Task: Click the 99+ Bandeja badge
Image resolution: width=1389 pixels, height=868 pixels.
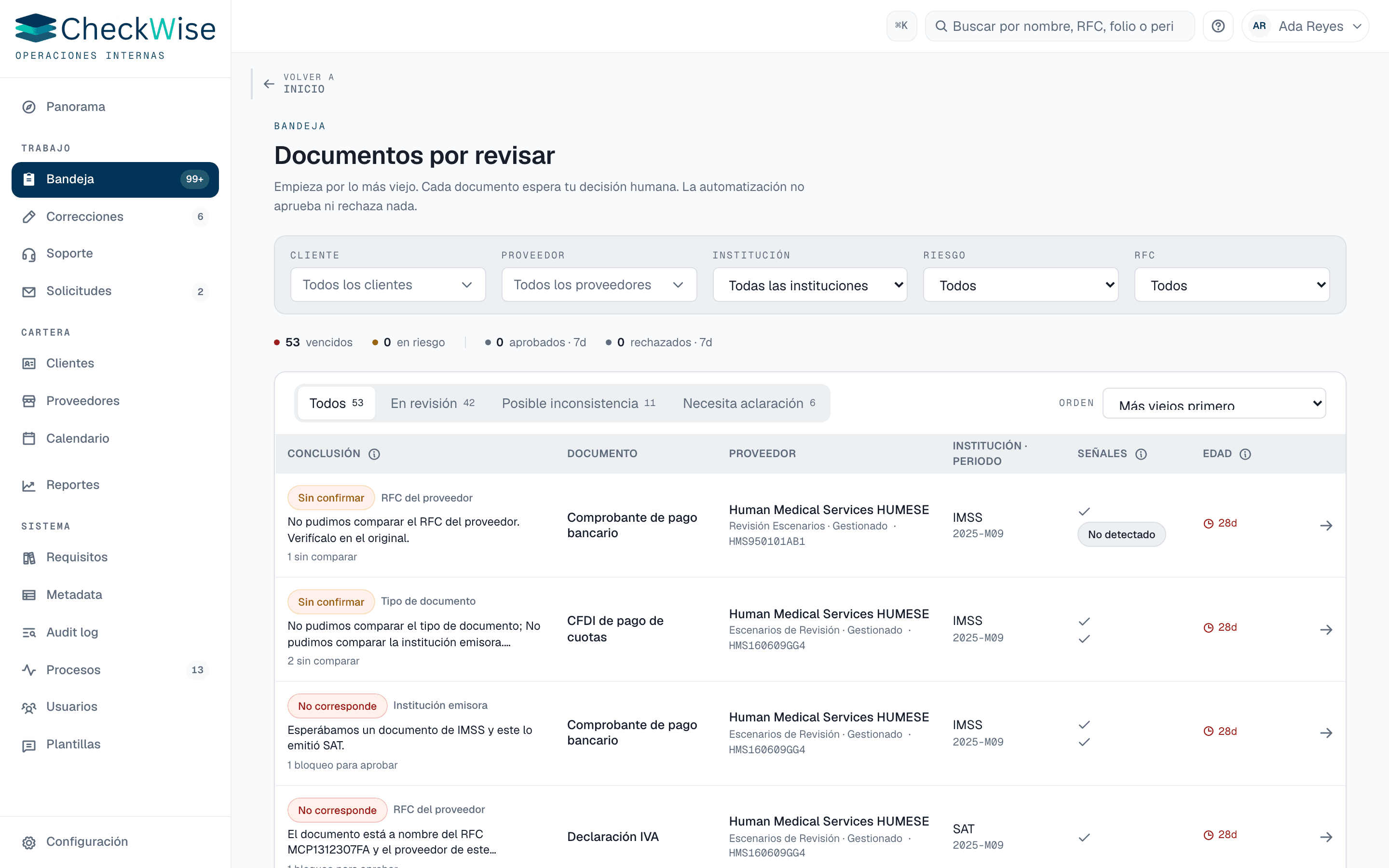Action: click(194, 179)
